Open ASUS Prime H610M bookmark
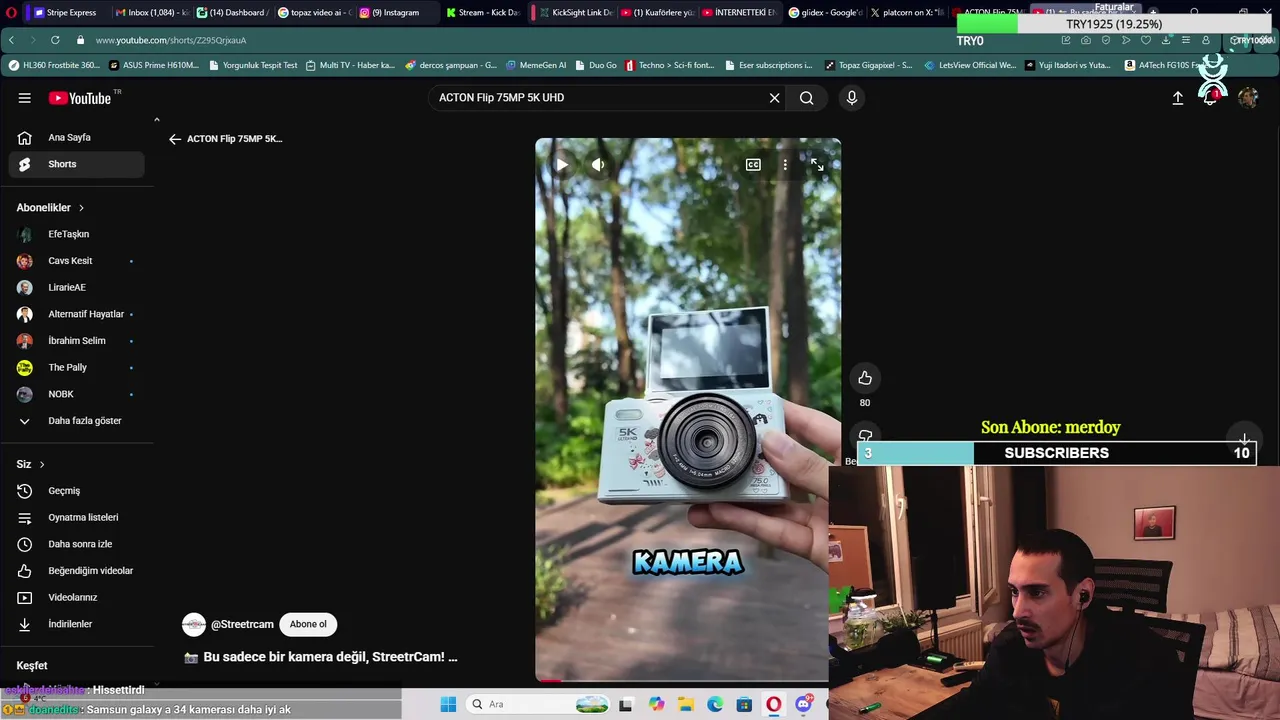Screen dimensions: 1280x720 pyautogui.click(x=154, y=65)
